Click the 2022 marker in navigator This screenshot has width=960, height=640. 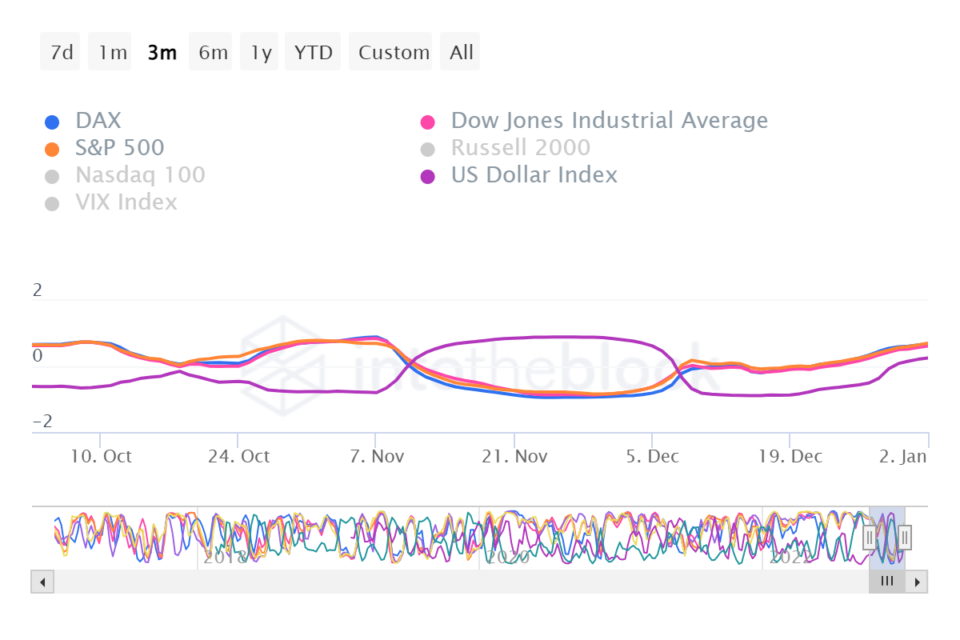pos(791,557)
